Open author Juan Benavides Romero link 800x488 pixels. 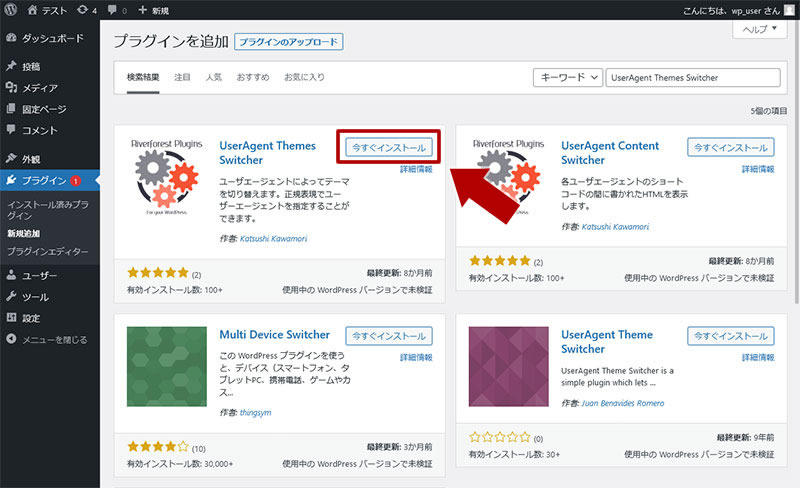coord(623,403)
